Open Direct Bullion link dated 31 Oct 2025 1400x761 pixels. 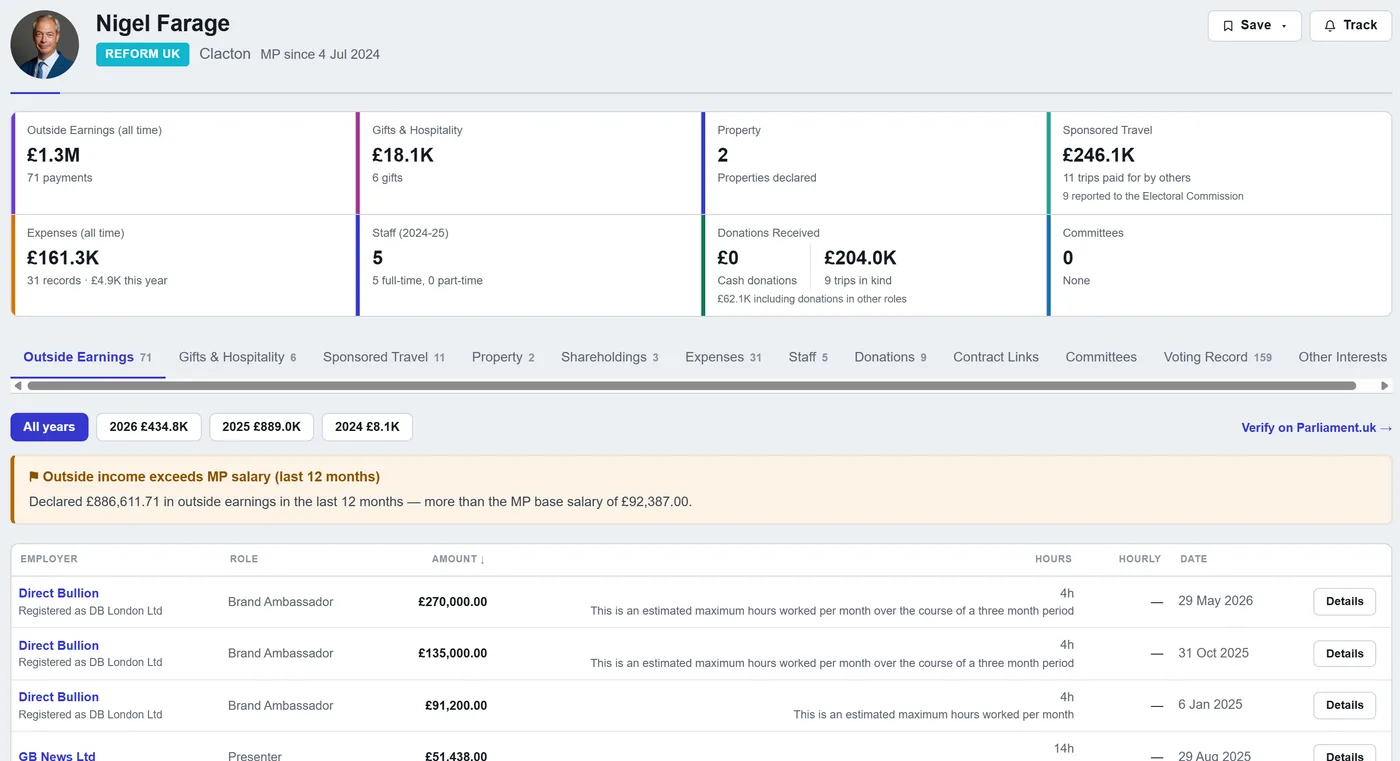[59, 645]
